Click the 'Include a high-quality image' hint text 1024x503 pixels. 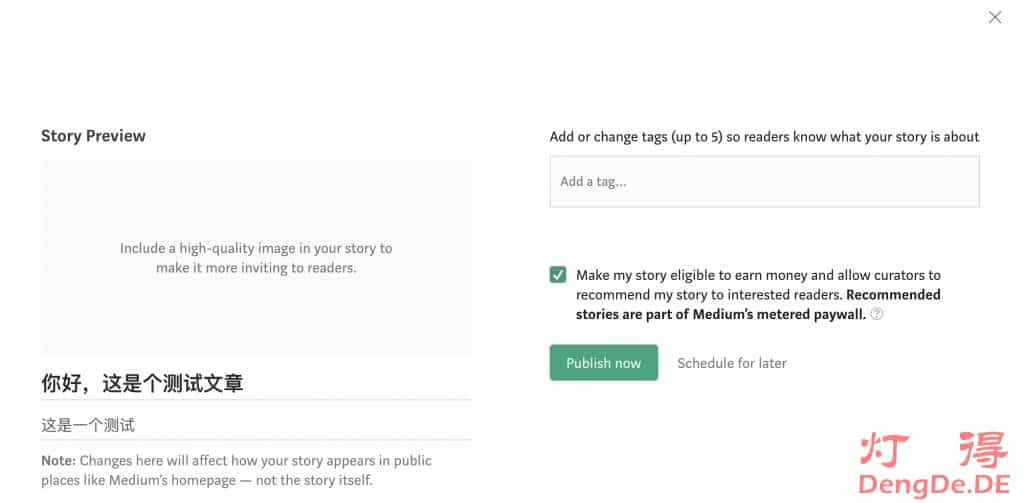pyautogui.click(x=256, y=248)
